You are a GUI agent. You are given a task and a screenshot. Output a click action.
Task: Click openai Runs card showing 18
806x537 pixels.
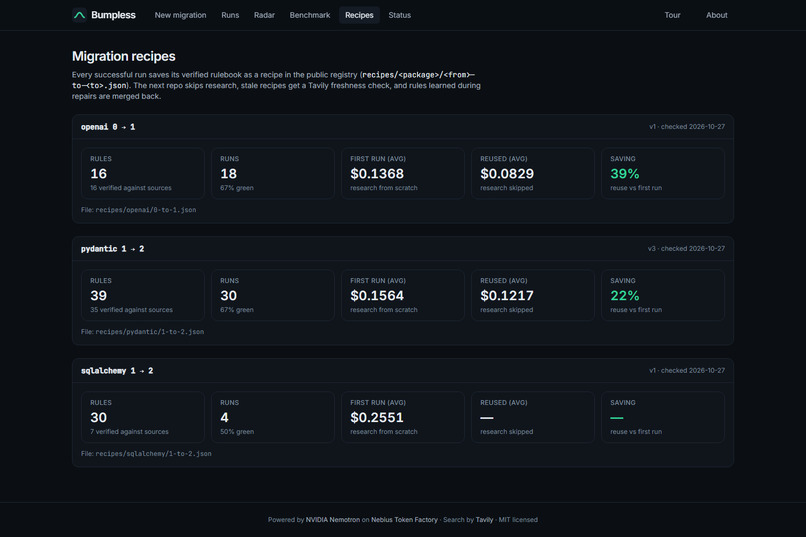coord(273,174)
